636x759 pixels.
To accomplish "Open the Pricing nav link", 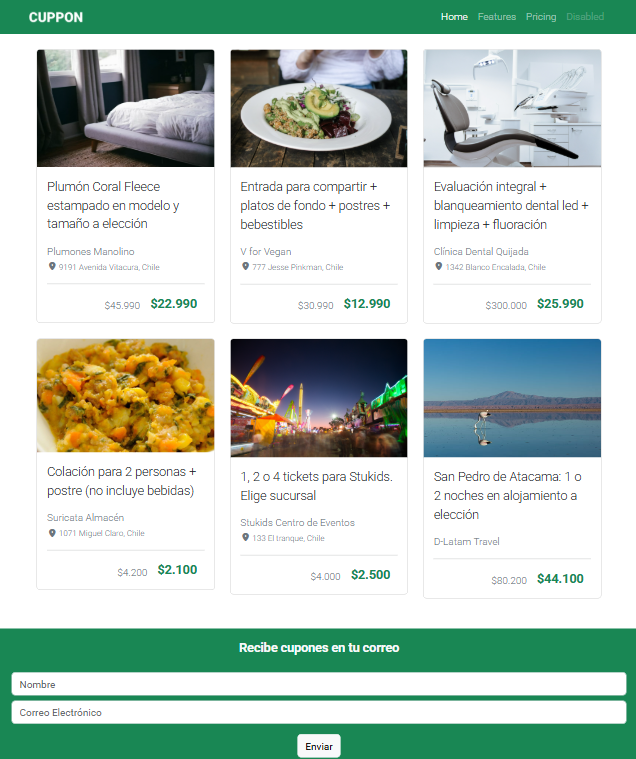I will point(541,17).
